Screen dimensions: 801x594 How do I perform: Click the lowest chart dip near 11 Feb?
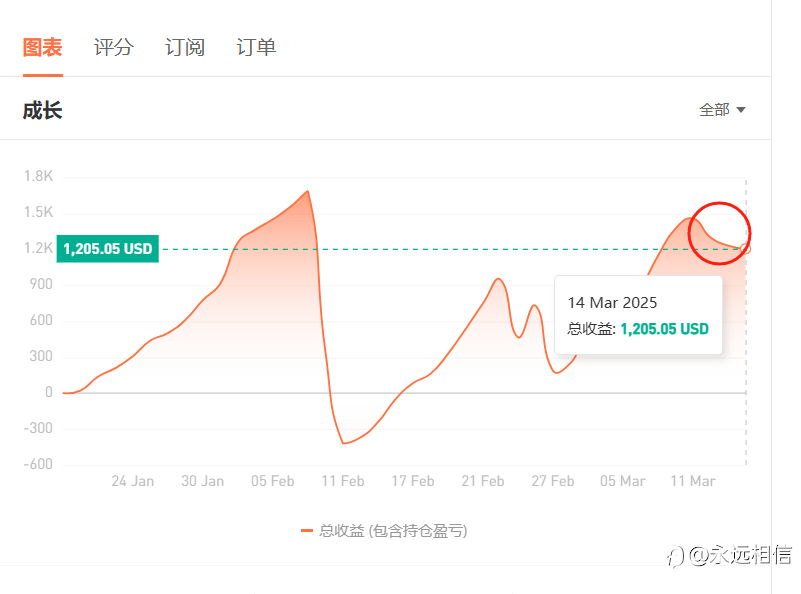tap(343, 443)
